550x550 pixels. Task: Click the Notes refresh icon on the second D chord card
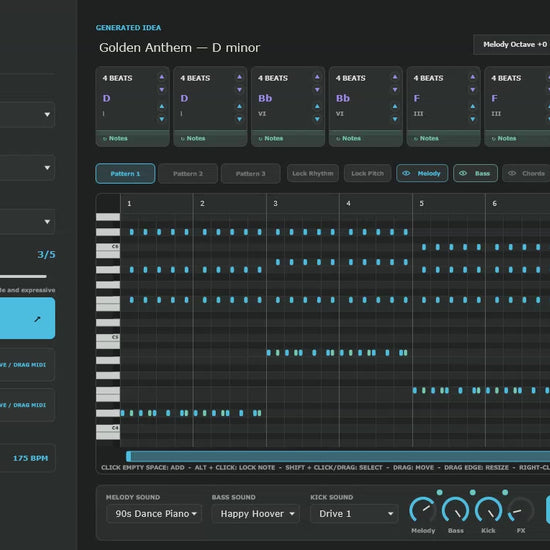pos(182,139)
